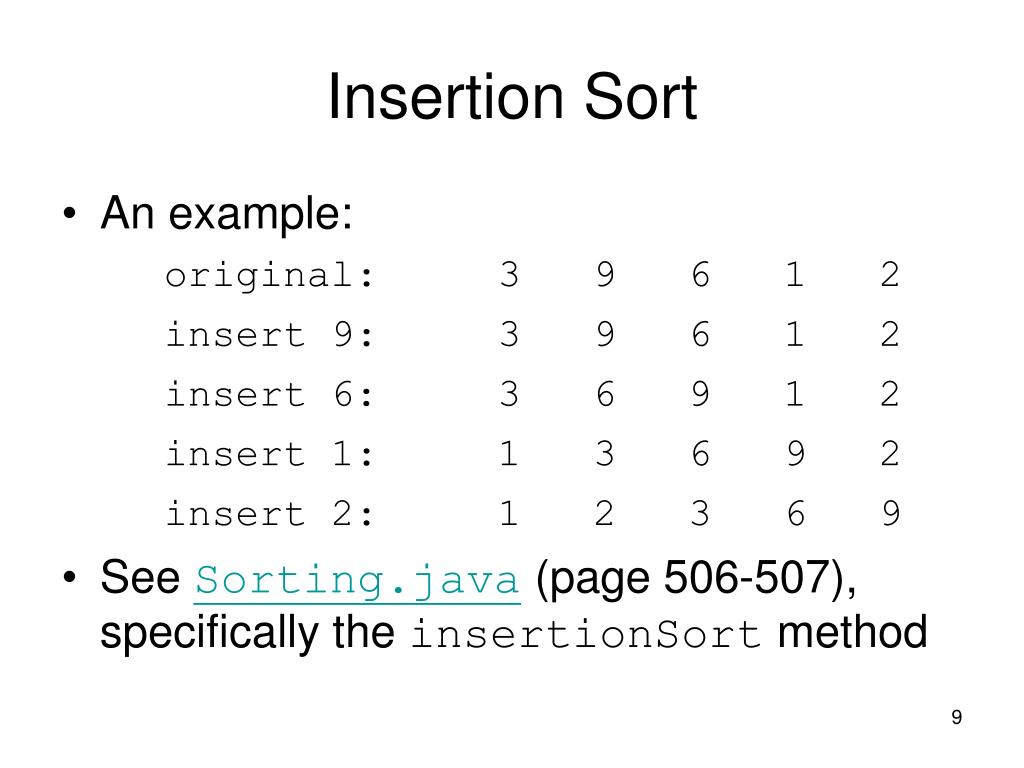1024x768 pixels.
Task: Click the word 'See' before the link
Action: 140,578
